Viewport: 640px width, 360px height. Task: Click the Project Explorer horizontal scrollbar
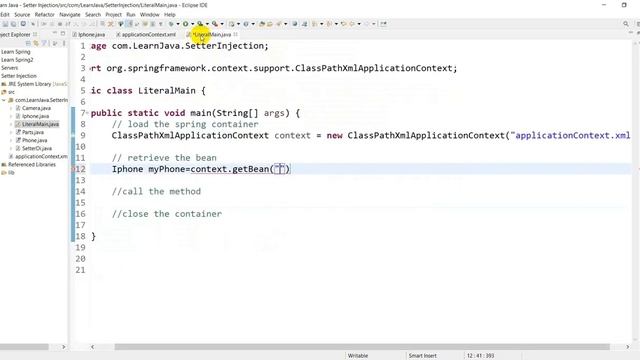pyautogui.click(x=24, y=347)
